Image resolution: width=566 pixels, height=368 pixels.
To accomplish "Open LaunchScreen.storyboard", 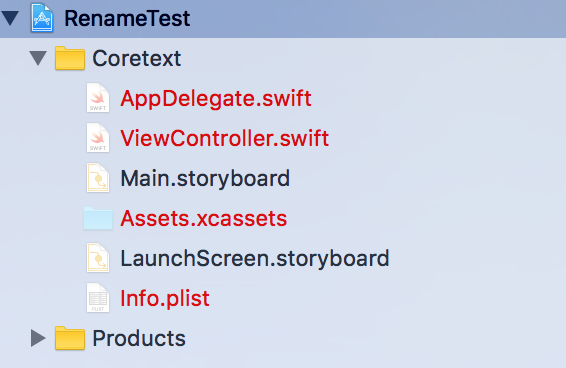I will point(255,259).
